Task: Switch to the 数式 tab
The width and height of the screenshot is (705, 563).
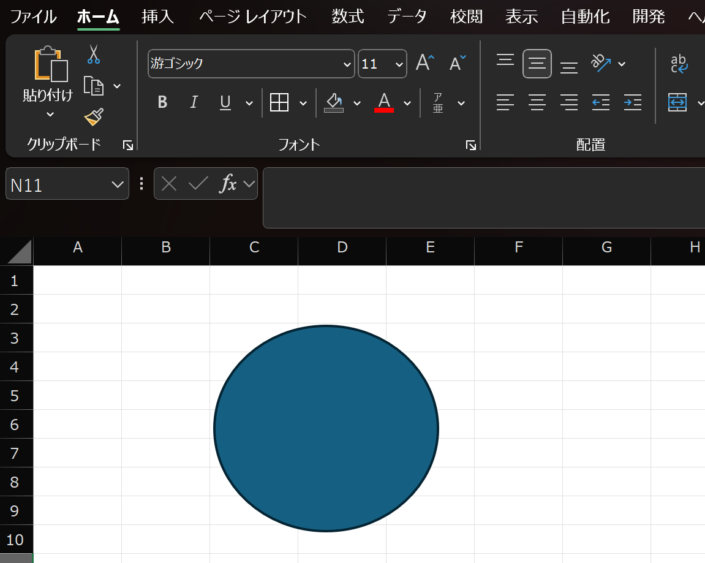Action: coord(348,17)
